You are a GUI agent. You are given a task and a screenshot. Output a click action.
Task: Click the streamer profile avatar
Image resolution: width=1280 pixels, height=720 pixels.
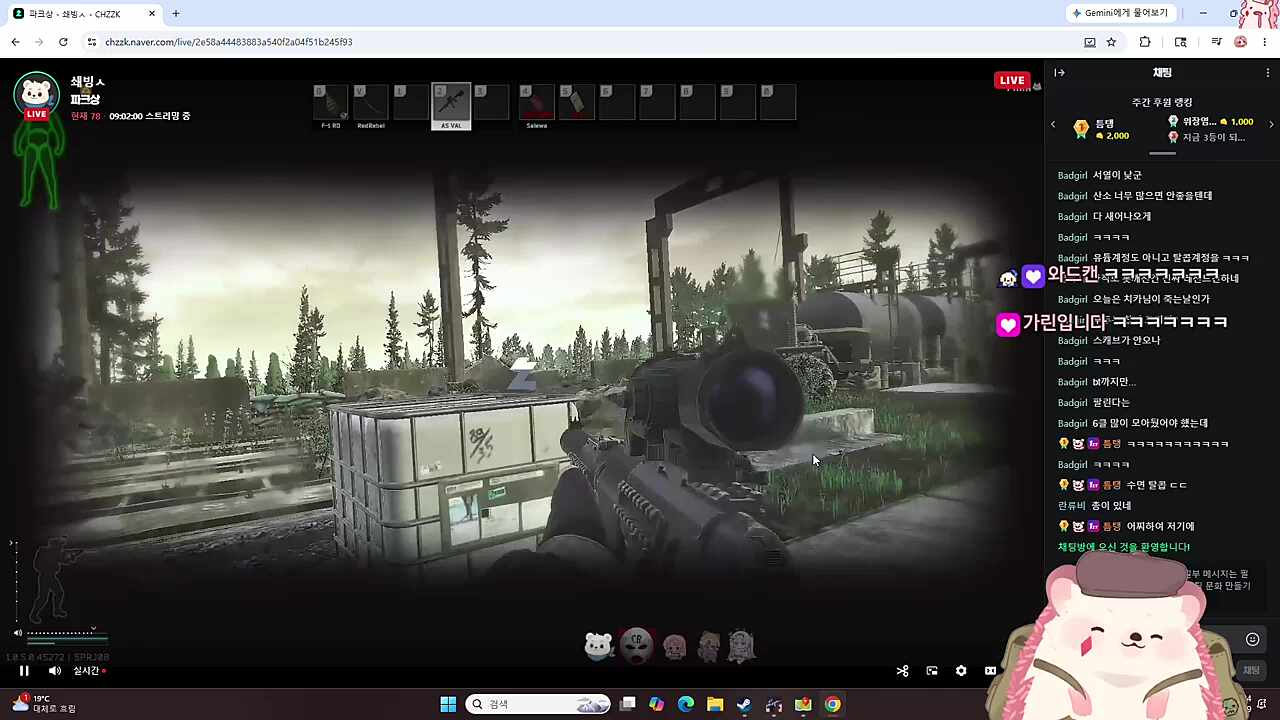point(36,95)
